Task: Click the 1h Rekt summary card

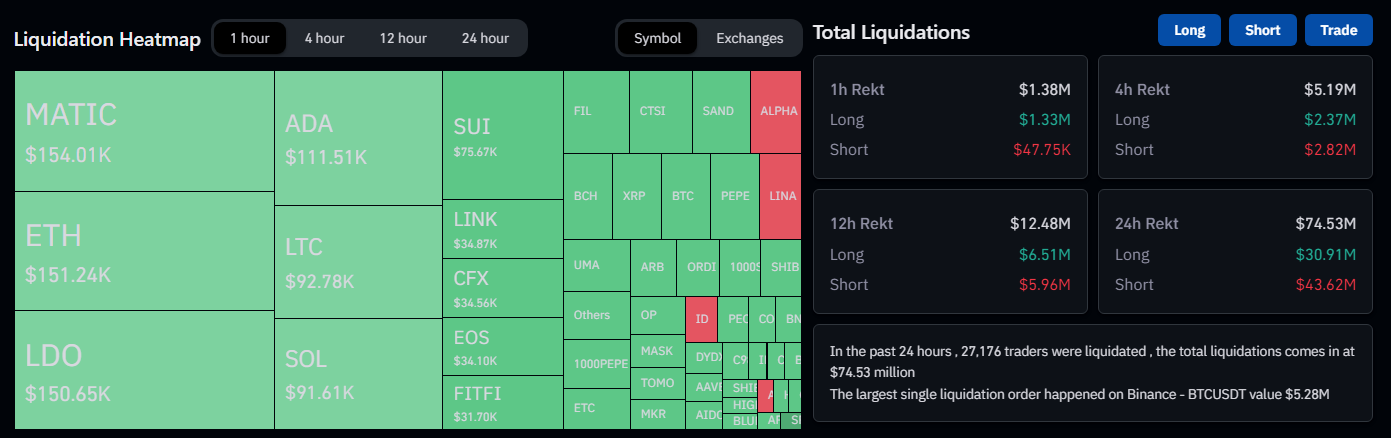Action: click(x=950, y=118)
